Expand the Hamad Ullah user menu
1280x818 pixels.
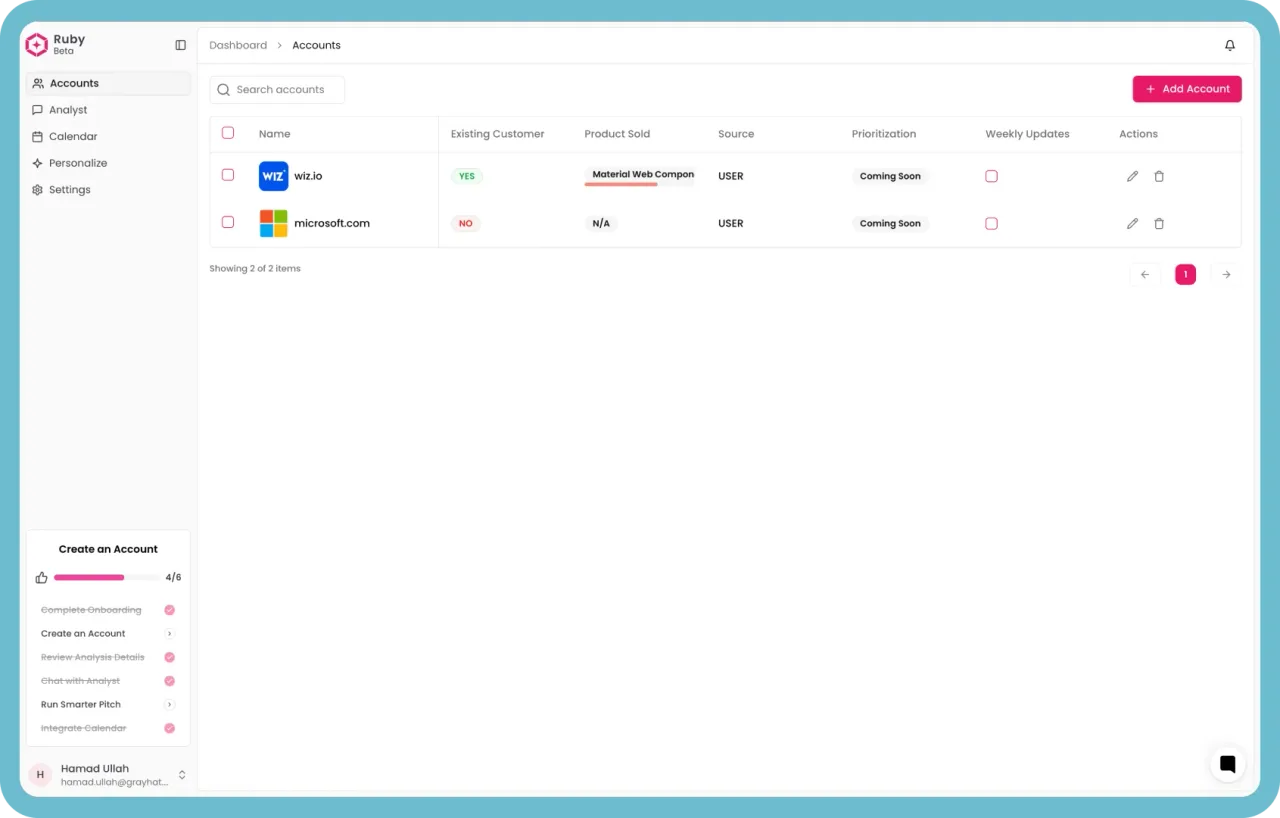point(182,775)
